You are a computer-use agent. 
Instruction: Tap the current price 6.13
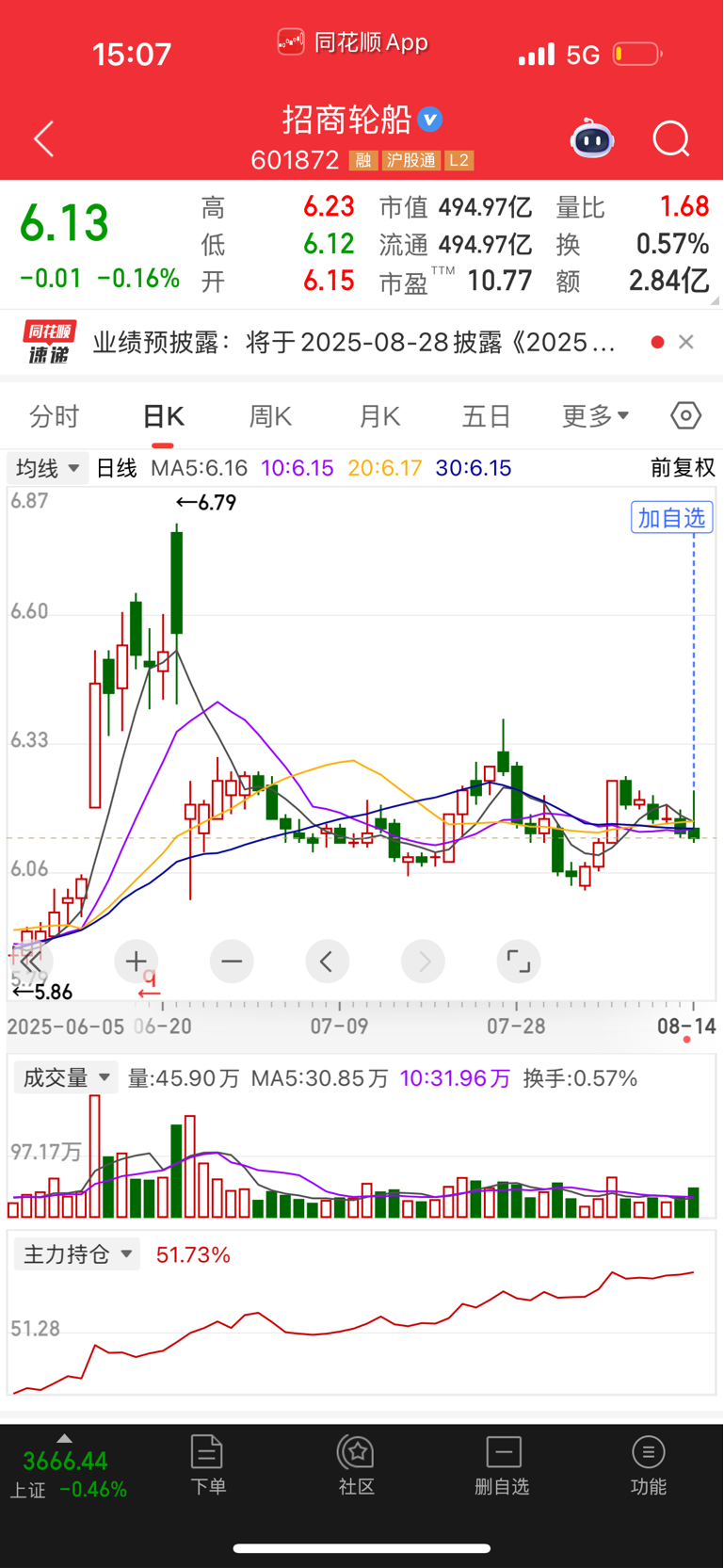pyautogui.click(x=64, y=223)
